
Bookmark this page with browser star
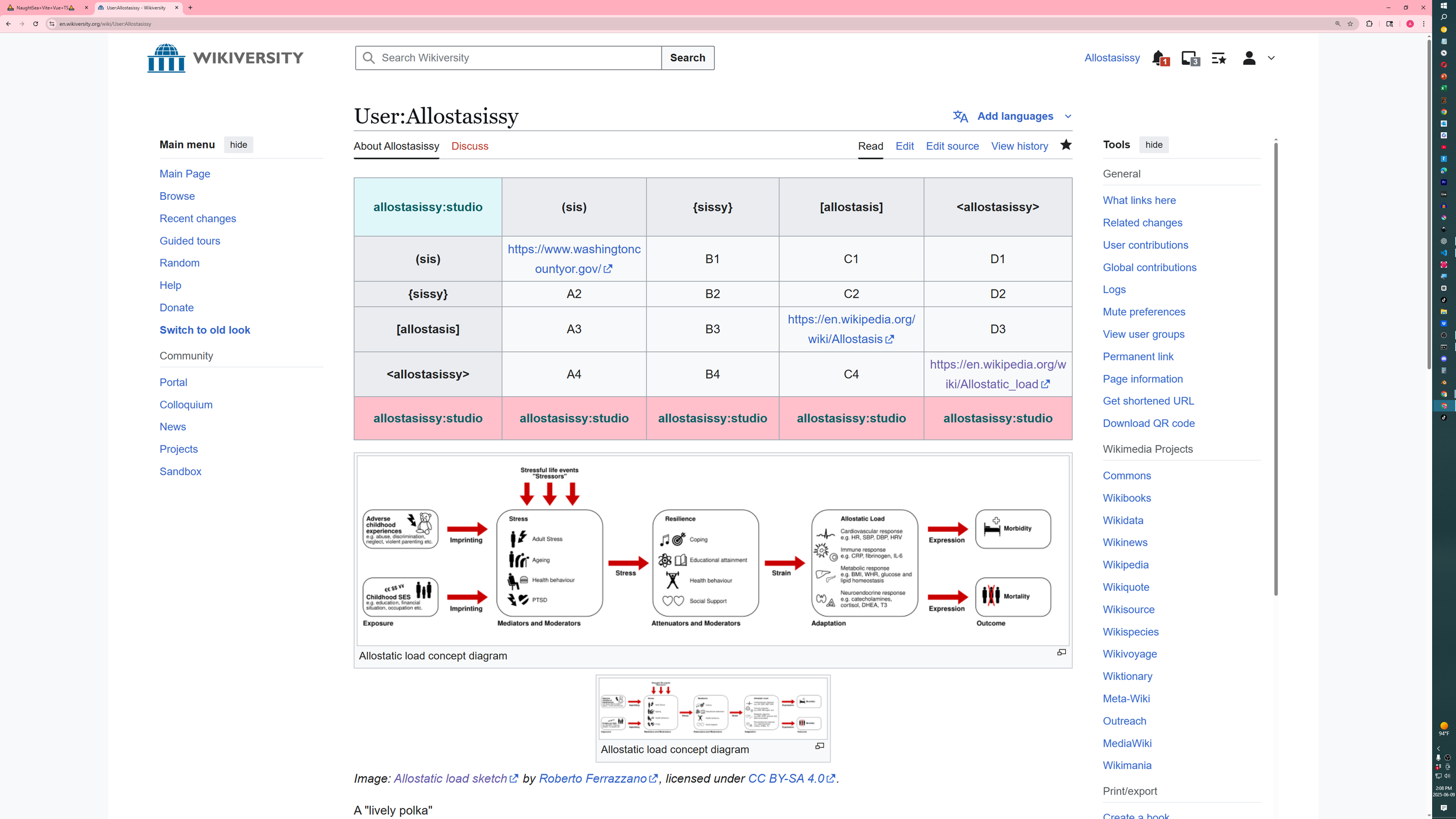click(x=1350, y=24)
